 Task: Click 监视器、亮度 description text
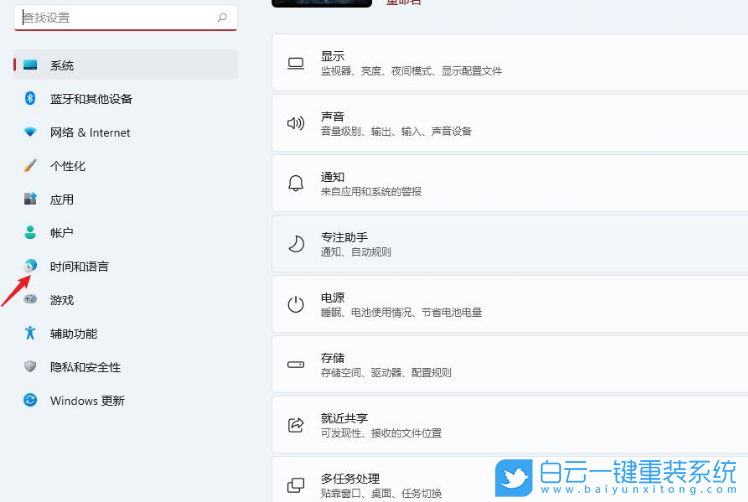[412, 71]
